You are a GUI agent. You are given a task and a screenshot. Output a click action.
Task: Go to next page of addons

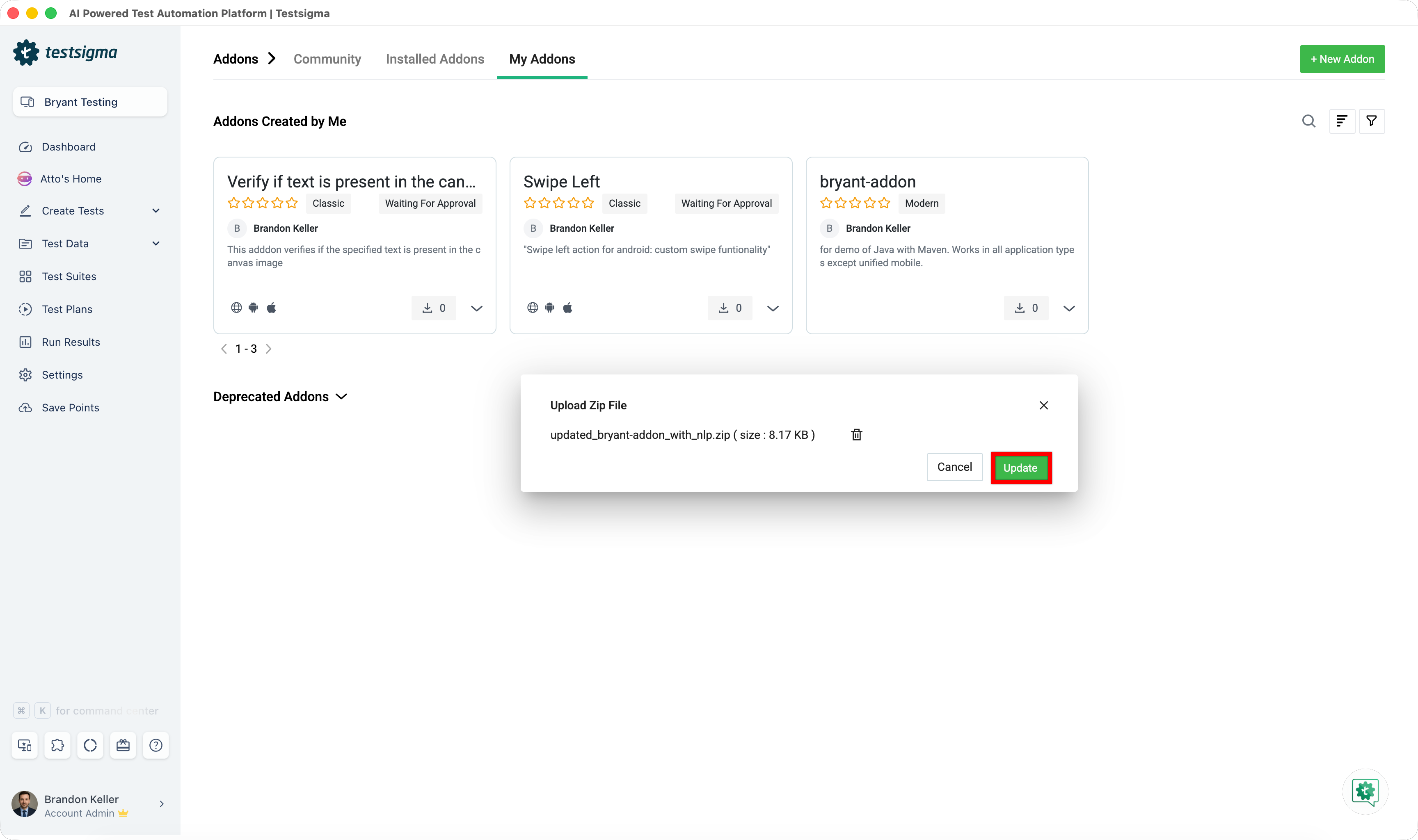coord(269,349)
